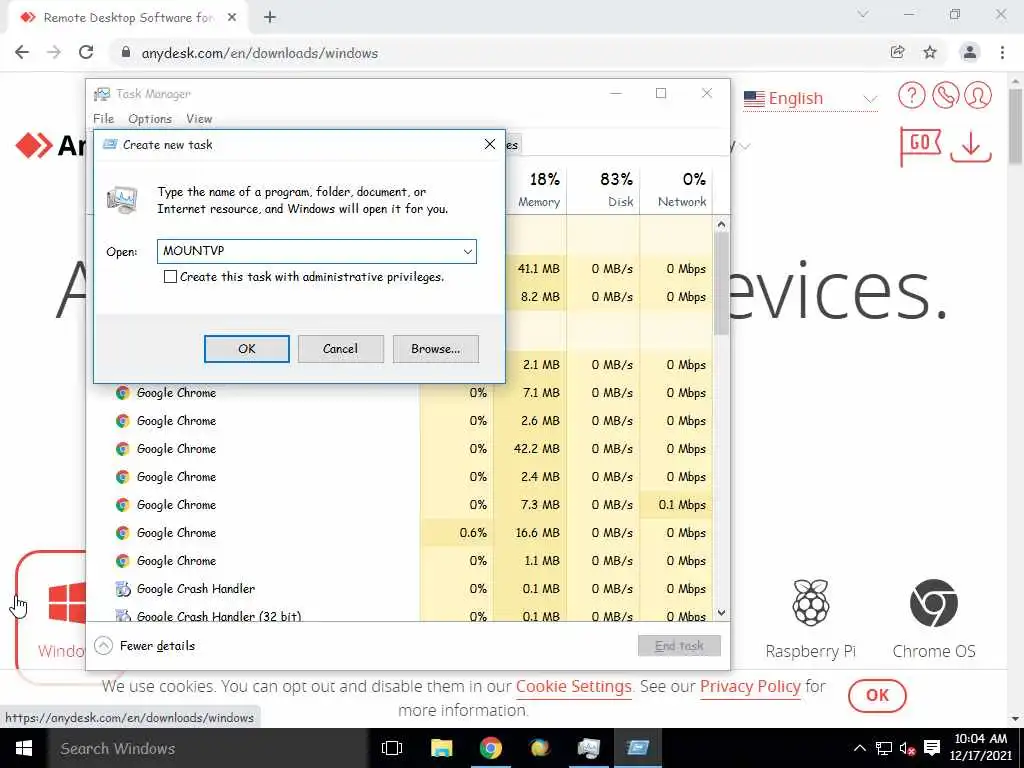This screenshot has height=768, width=1024.
Task: Open the AnyDesk help question mark icon
Action: point(912,95)
